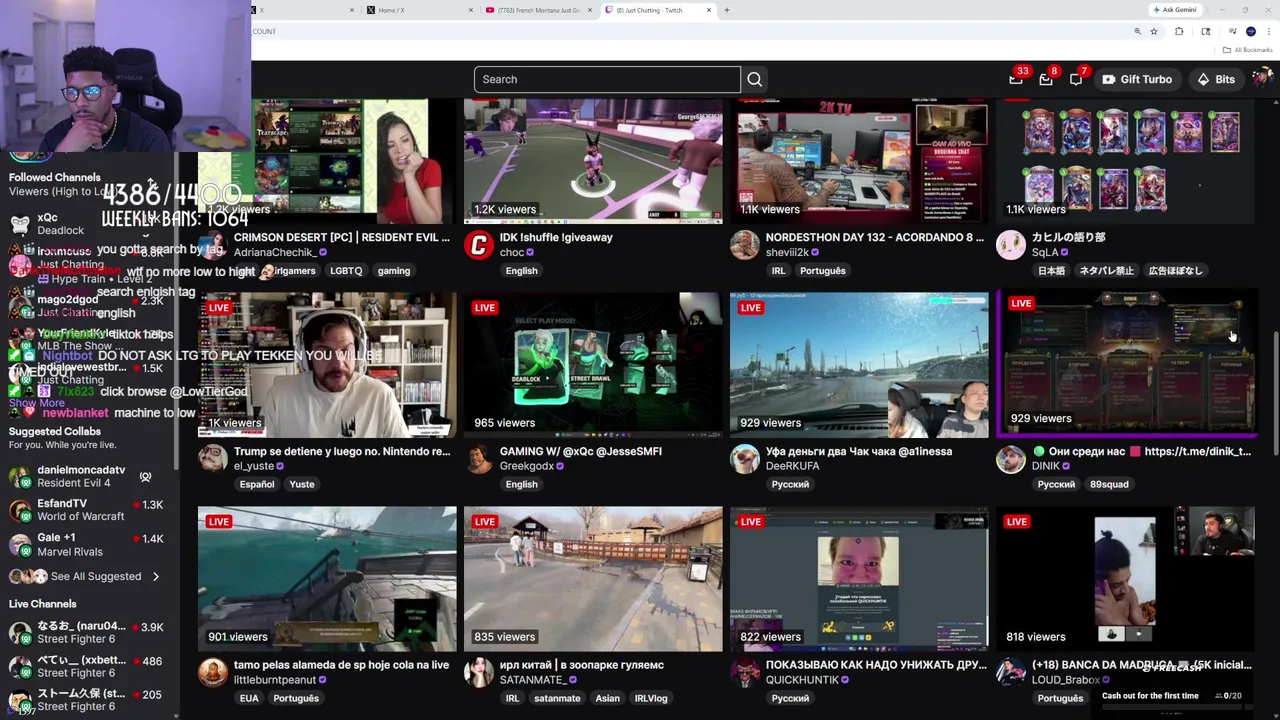Click the Bits button
This screenshot has height=720, width=1280.
pos(1216,79)
